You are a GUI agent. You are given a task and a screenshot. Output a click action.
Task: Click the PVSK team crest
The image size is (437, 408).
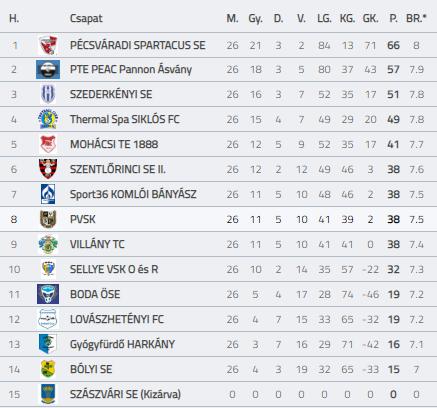coord(48,219)
